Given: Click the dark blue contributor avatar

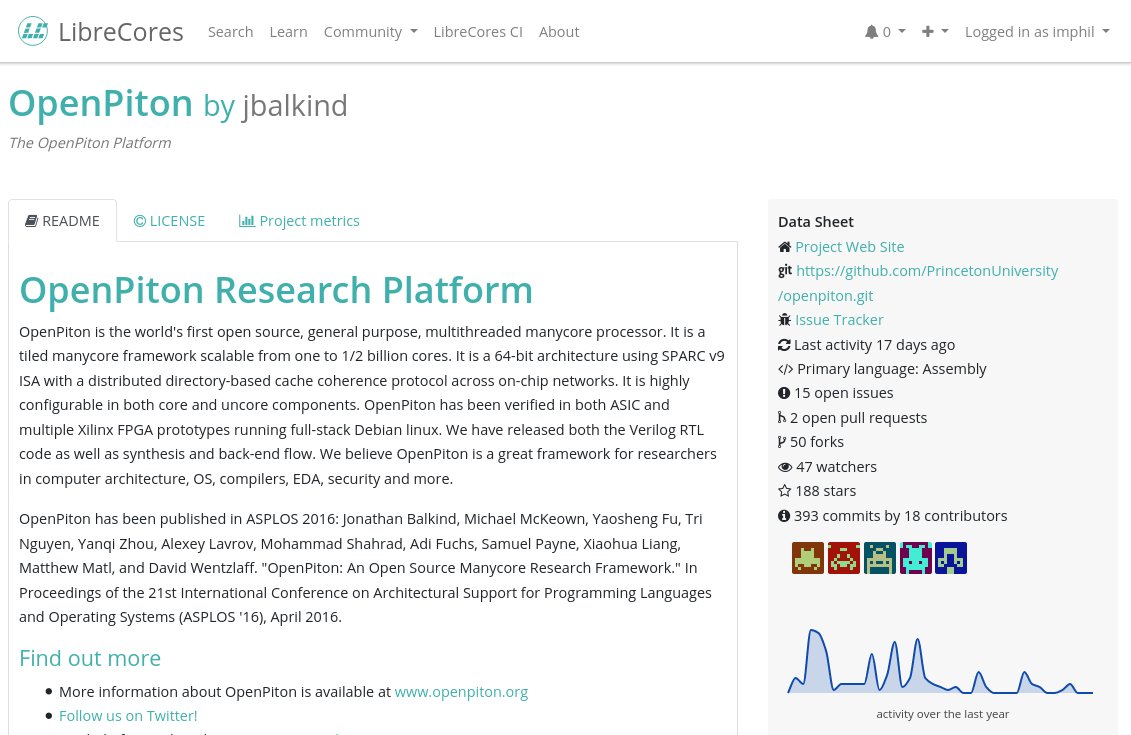Looking at the screenshot, I should (x=951, y=558).
